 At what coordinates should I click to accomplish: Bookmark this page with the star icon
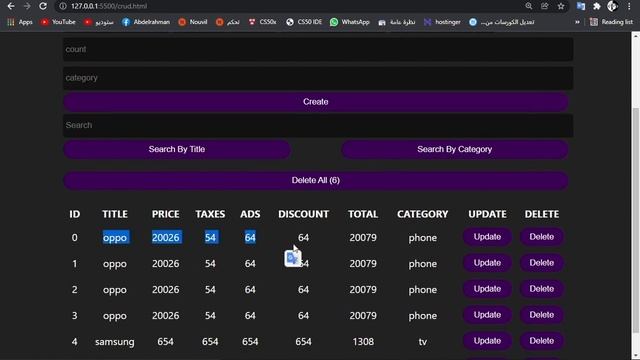pyautogui.click(x=561, y=6)
